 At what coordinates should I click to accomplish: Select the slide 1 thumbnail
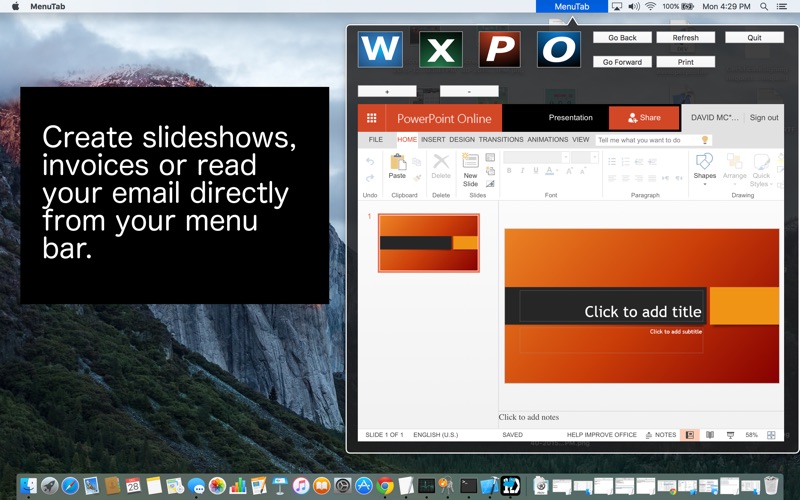coord(429,243)
